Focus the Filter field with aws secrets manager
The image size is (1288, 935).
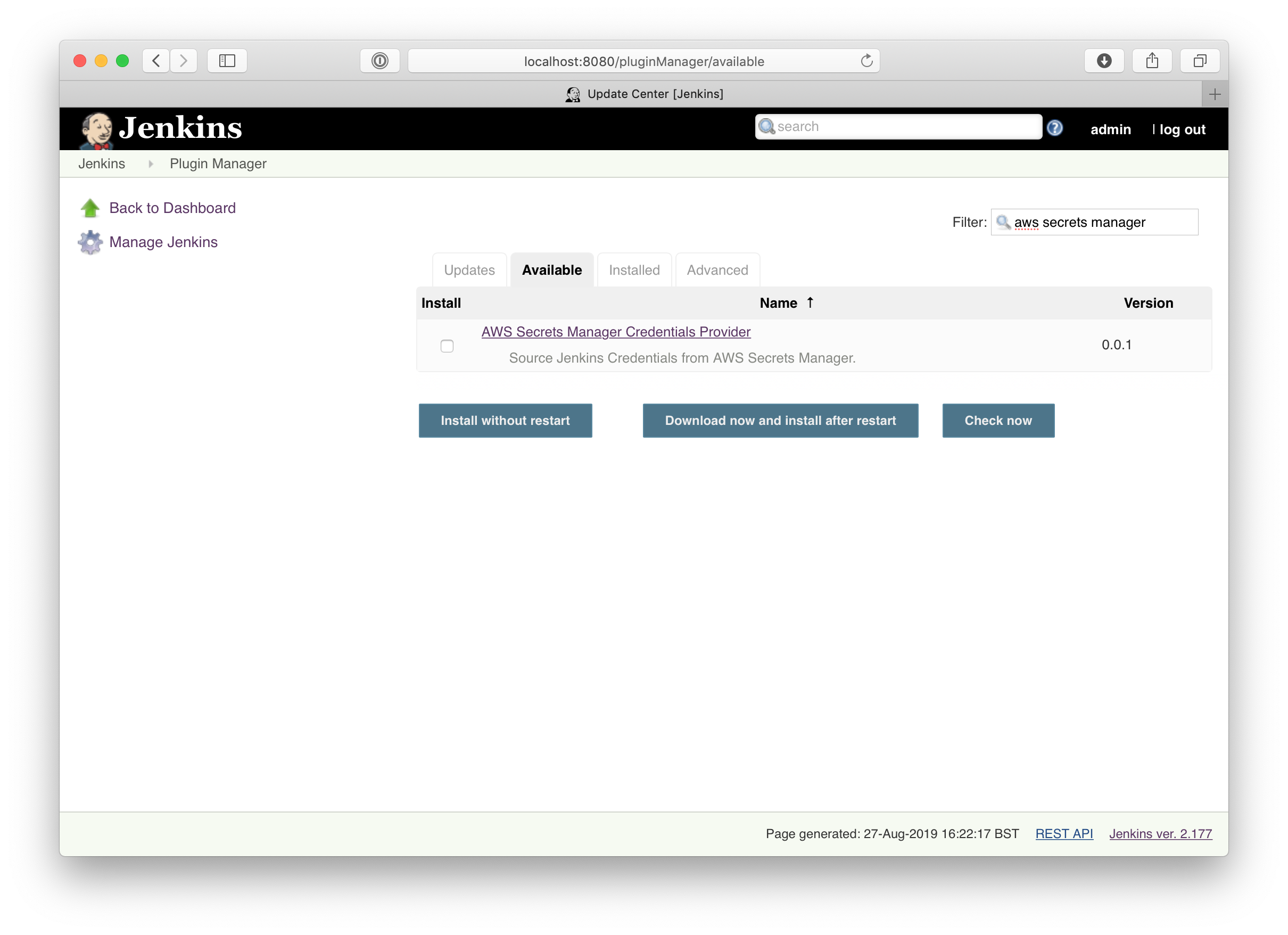point(1094,222)
